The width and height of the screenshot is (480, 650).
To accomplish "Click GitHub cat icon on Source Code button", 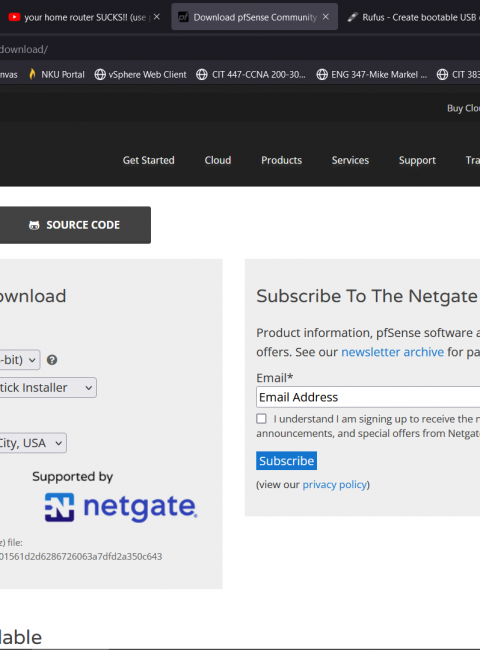I will (34, 225).
